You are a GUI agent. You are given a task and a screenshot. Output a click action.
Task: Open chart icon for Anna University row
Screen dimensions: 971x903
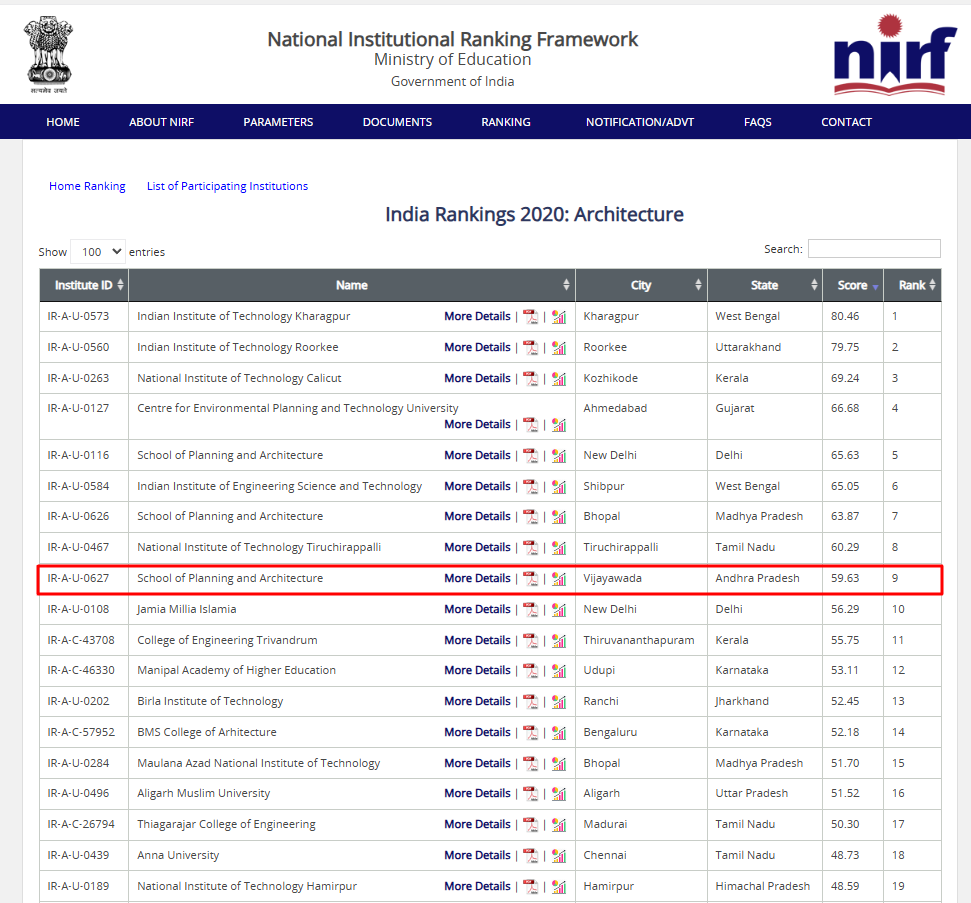point(559,855)
